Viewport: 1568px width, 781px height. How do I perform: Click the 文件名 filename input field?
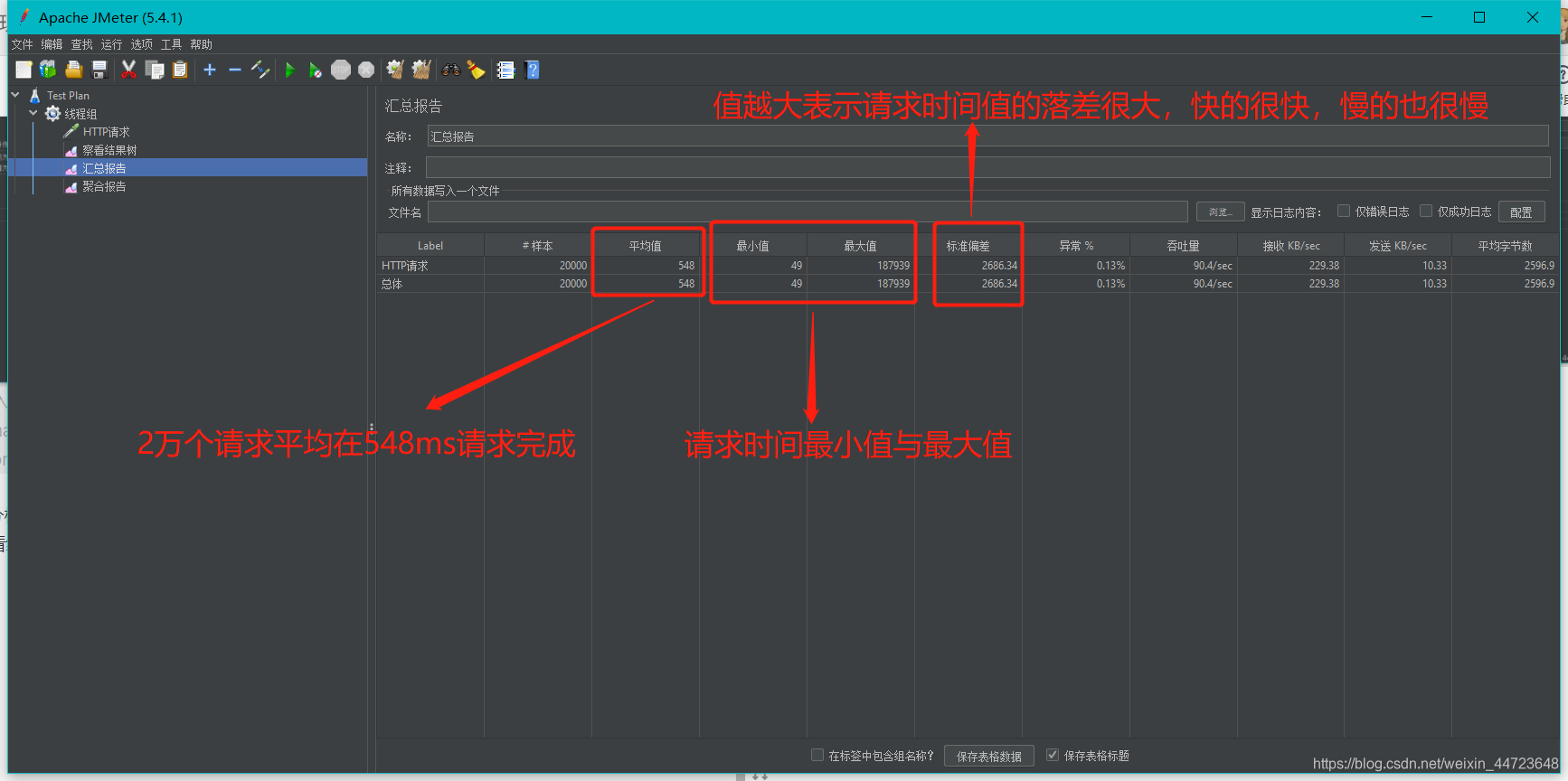808,212
